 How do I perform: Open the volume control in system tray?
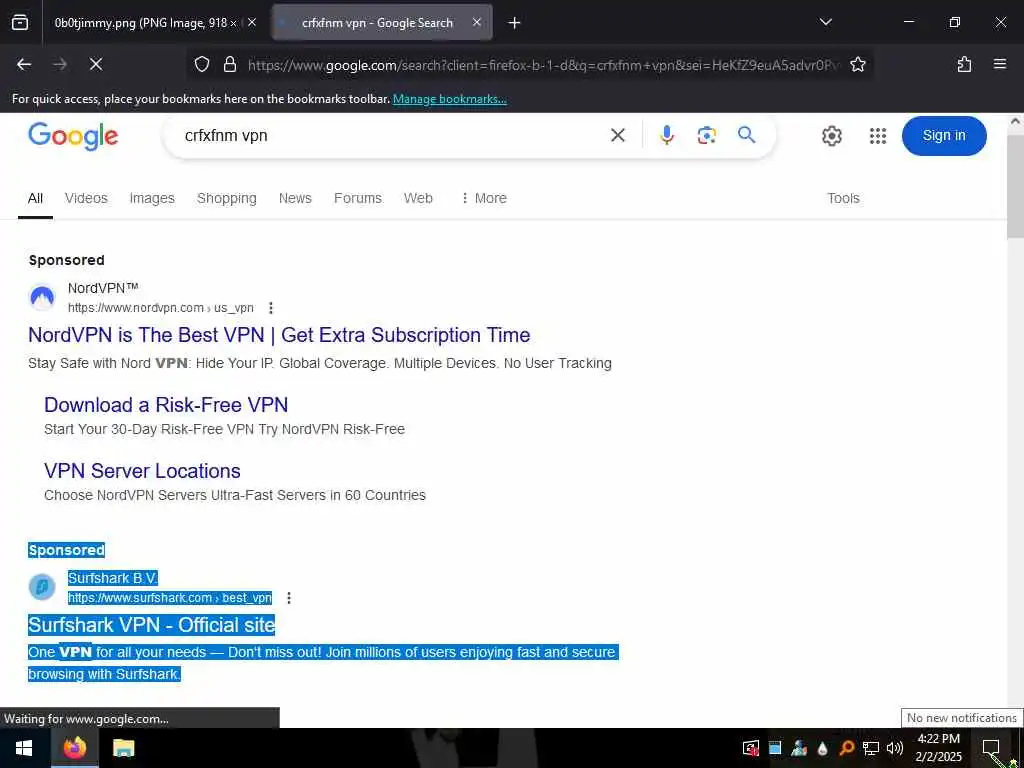(895, 748)
